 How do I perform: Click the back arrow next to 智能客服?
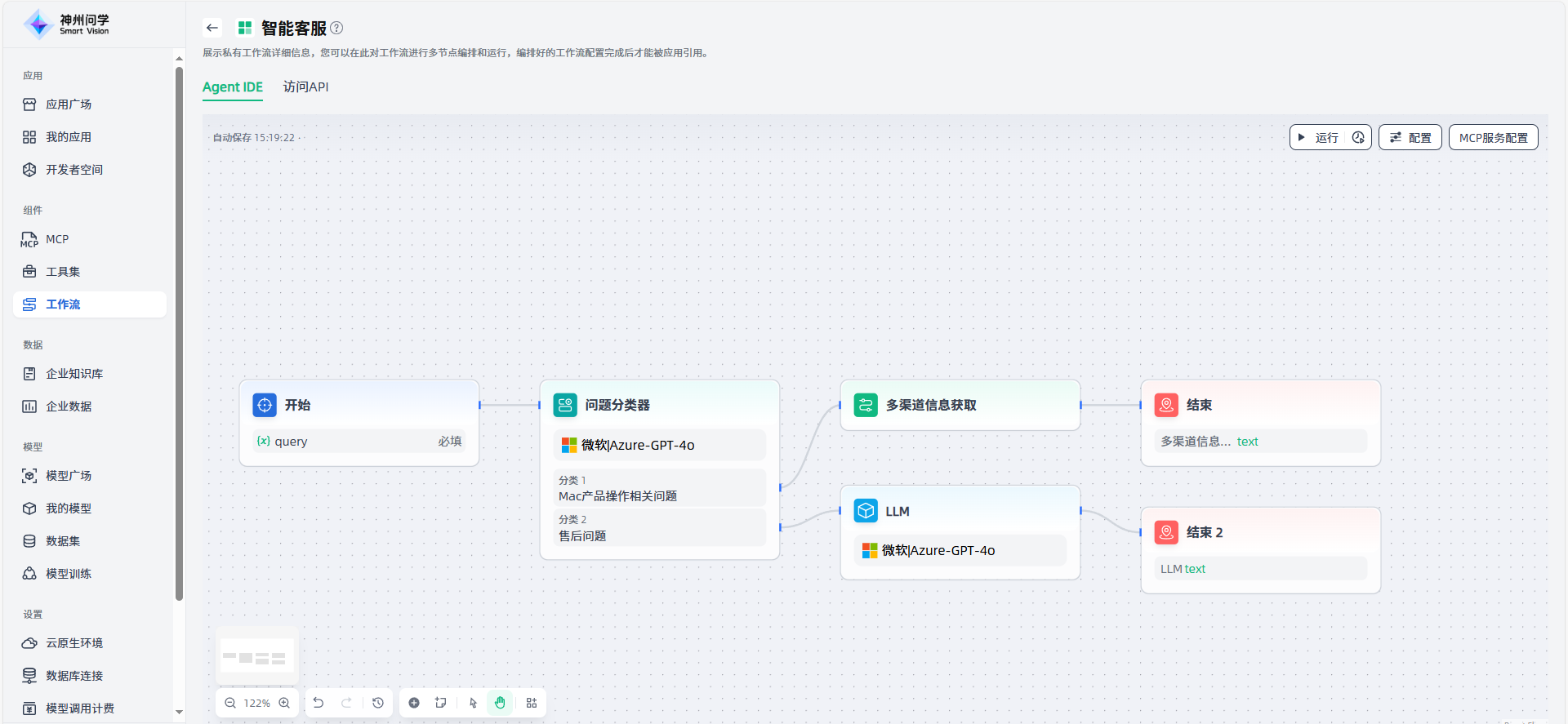pos(212,28)
